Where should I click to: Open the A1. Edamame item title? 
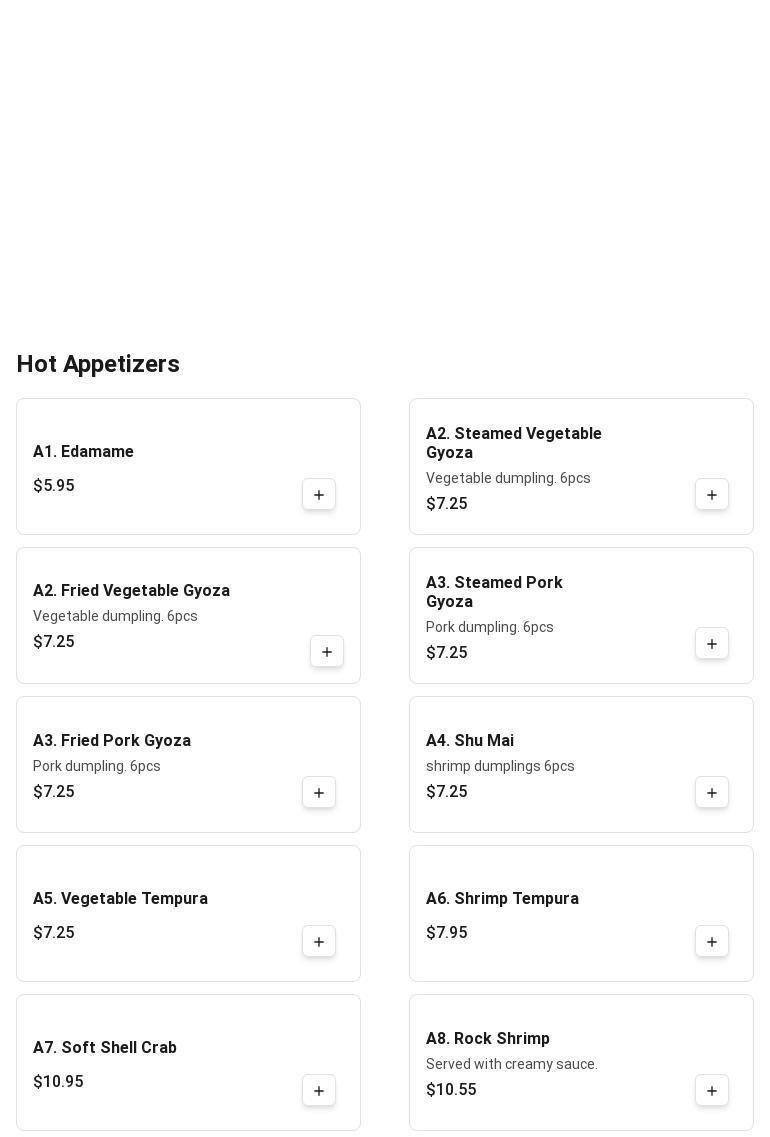point(83,452)
